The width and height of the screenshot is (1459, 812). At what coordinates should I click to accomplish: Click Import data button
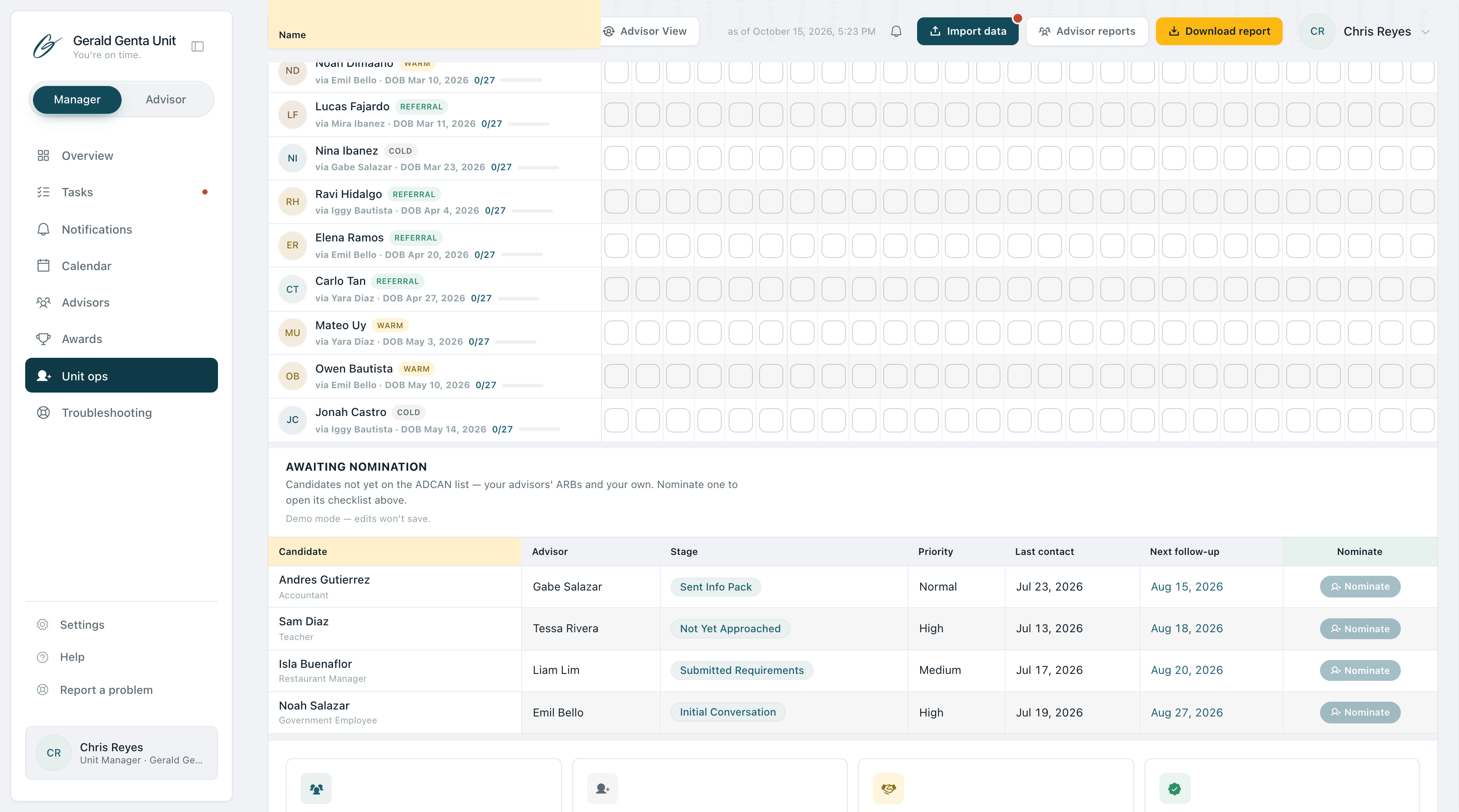click(967, 31)
